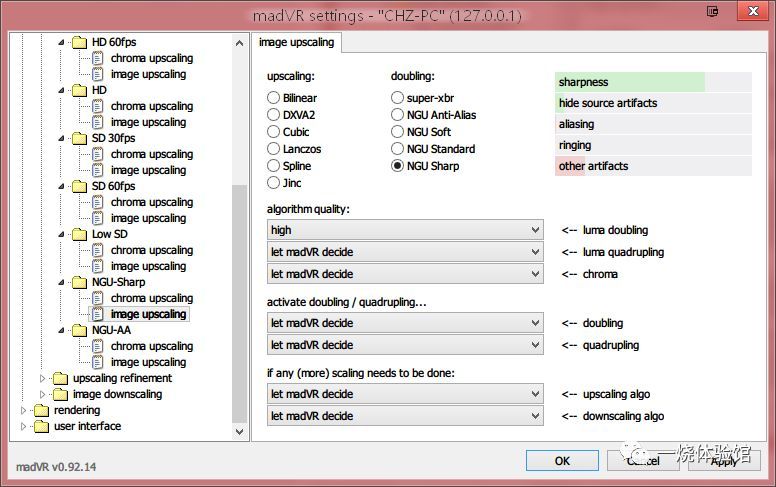Screen dimensions: 776x487
Task: Open the luma doubling quality dropdown
Action: click(x=405, y=230)
